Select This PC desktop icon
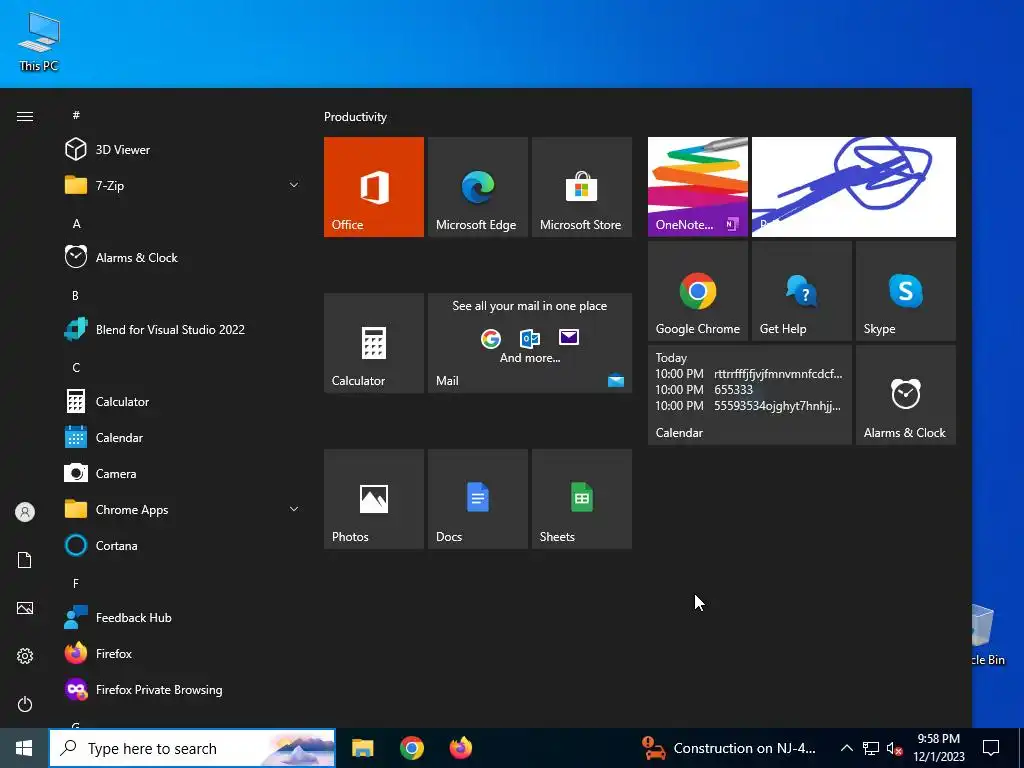Viewport: 1024px width, 768px height. click(39, 41)
